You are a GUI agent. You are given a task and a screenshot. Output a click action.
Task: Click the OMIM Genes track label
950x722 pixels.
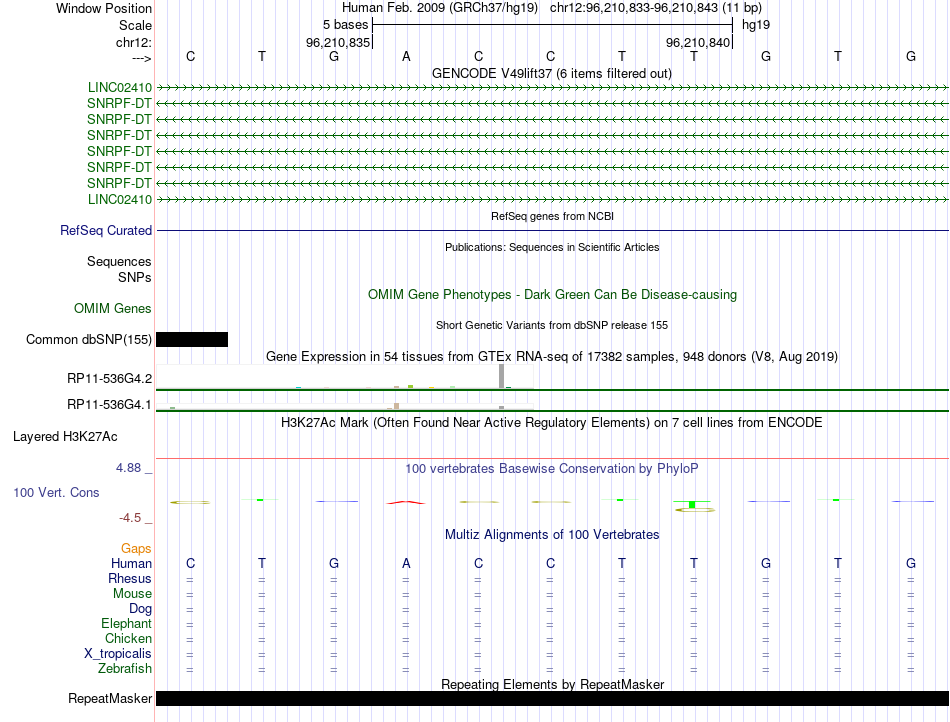click(113, 308)
